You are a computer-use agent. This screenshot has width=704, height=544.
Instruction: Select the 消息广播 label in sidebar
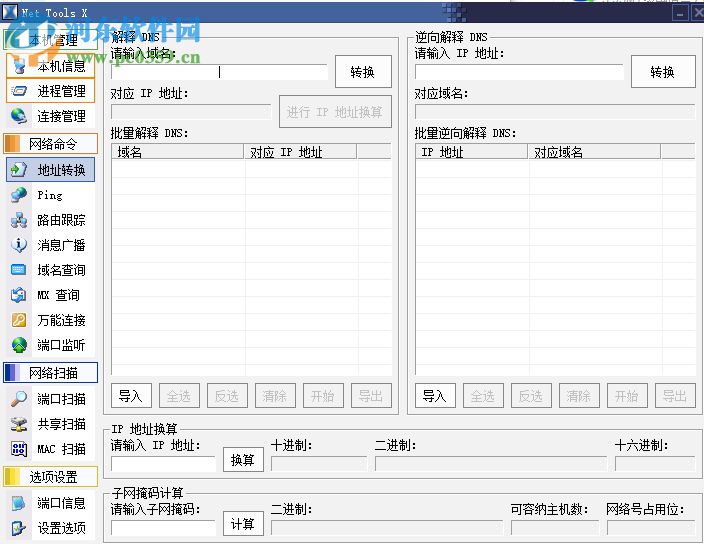(62, 245)
